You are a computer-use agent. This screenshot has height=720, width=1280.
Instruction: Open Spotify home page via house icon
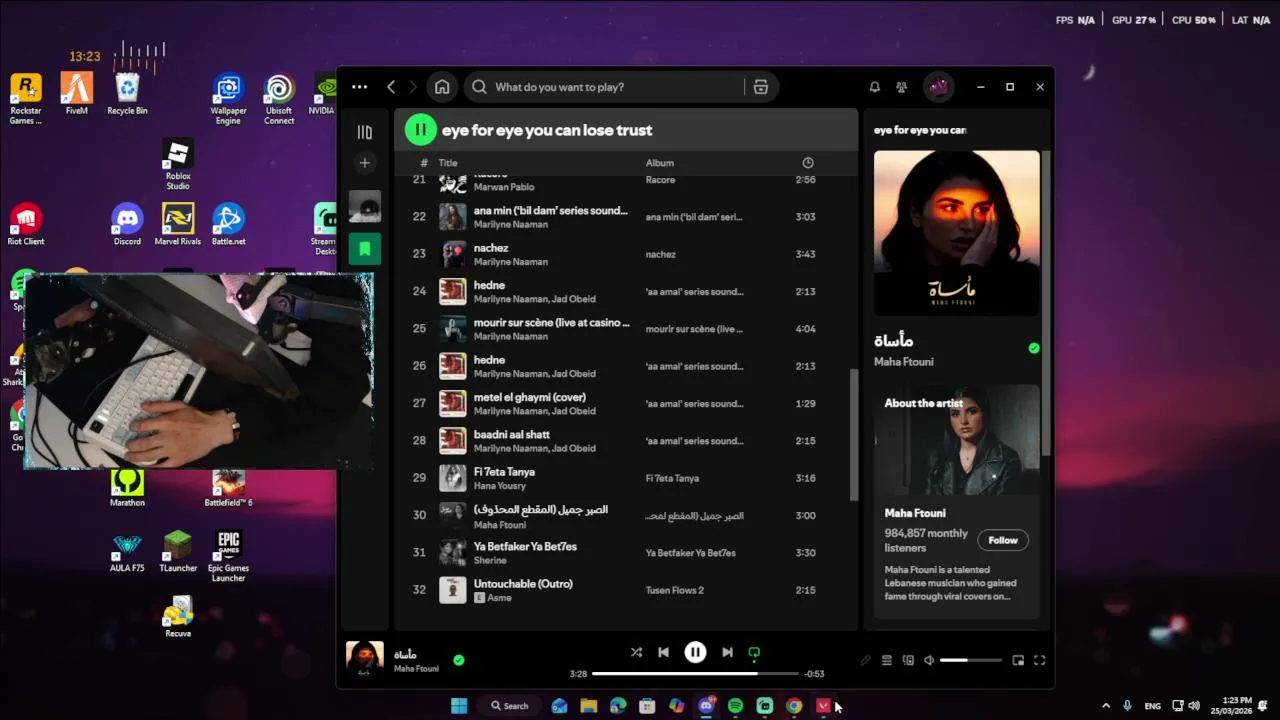click(x=442, y=87)
